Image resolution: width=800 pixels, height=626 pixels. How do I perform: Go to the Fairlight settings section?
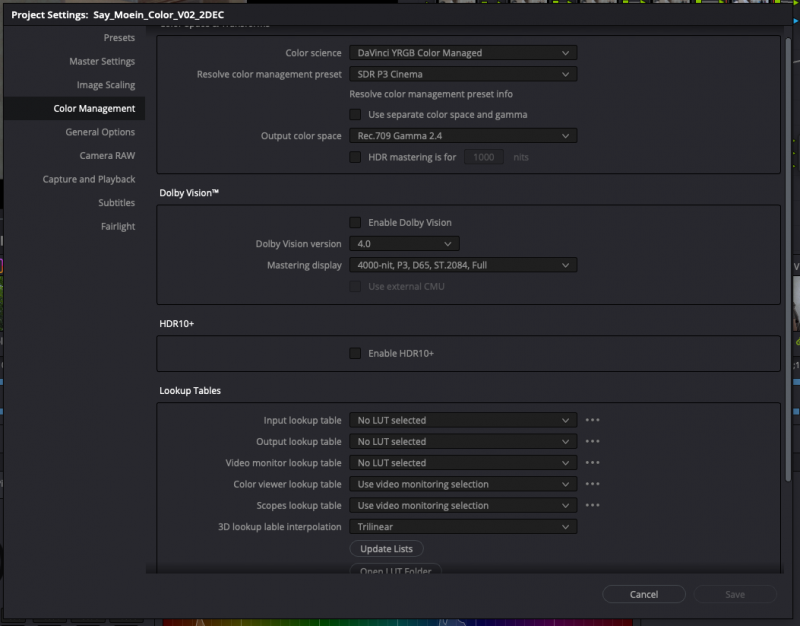(x=118, y=226)
